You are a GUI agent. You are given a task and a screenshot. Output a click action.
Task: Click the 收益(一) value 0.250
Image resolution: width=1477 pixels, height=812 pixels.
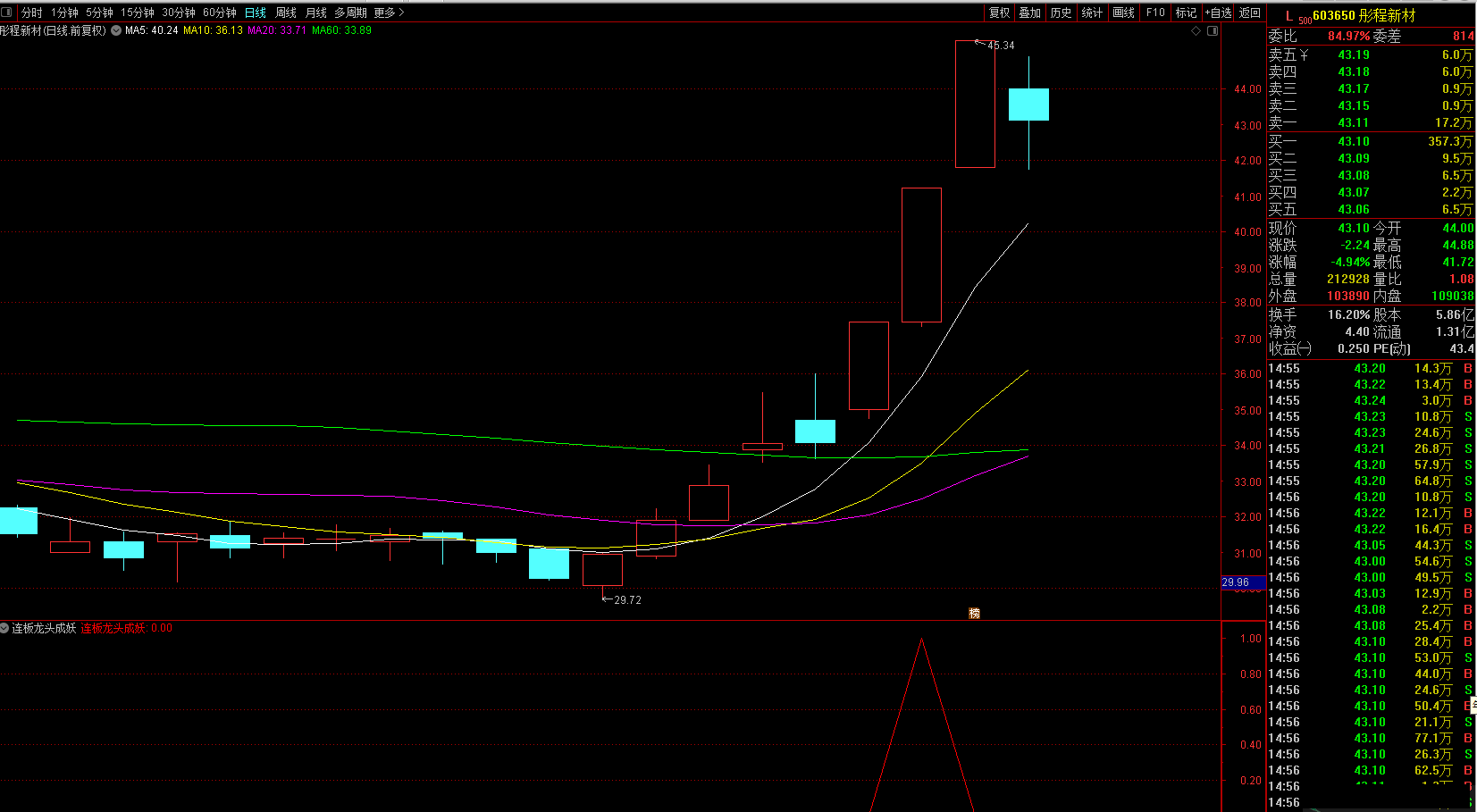(x=1353, y=348)
